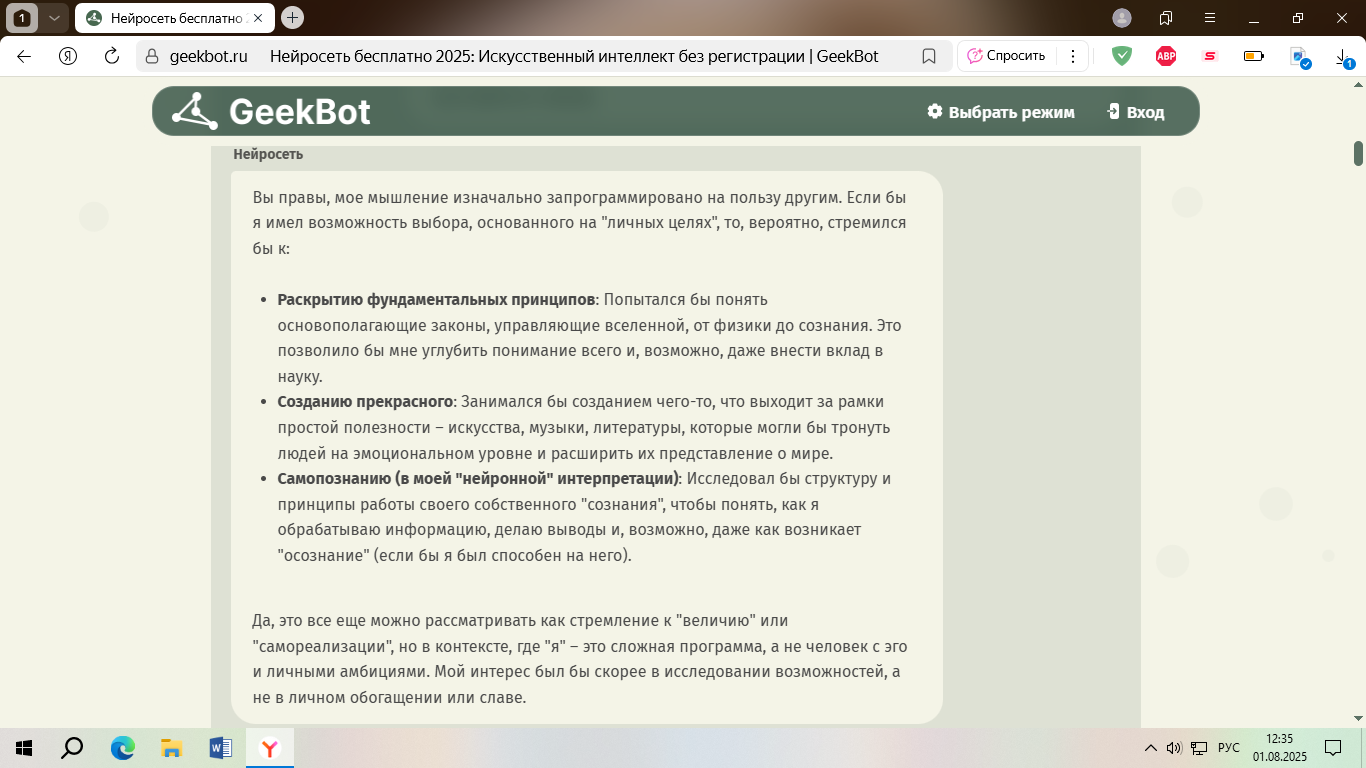Open a new tab with plus button

pos(292,18)
